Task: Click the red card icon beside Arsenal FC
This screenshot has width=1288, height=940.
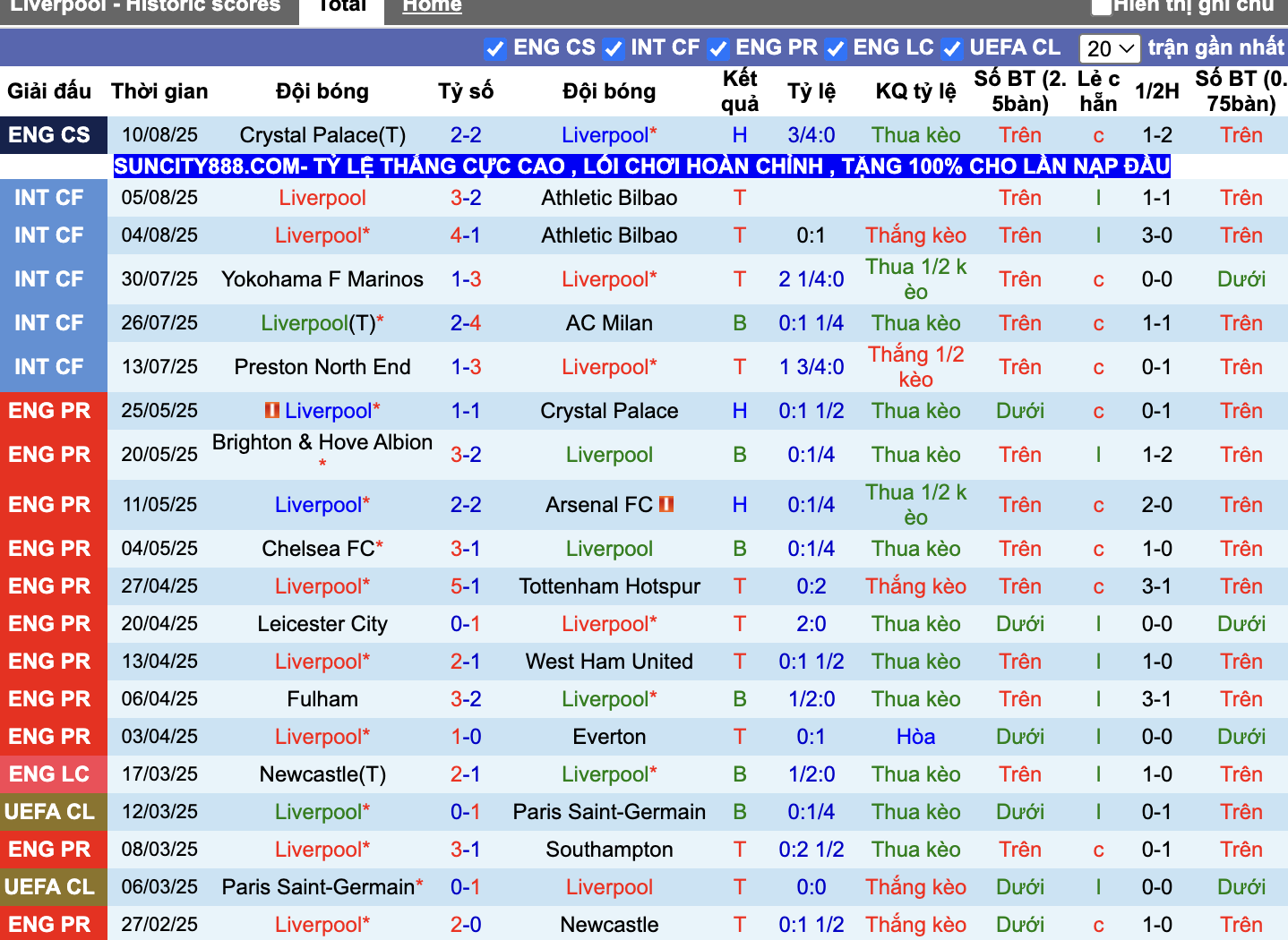Action: click(666, 504)
